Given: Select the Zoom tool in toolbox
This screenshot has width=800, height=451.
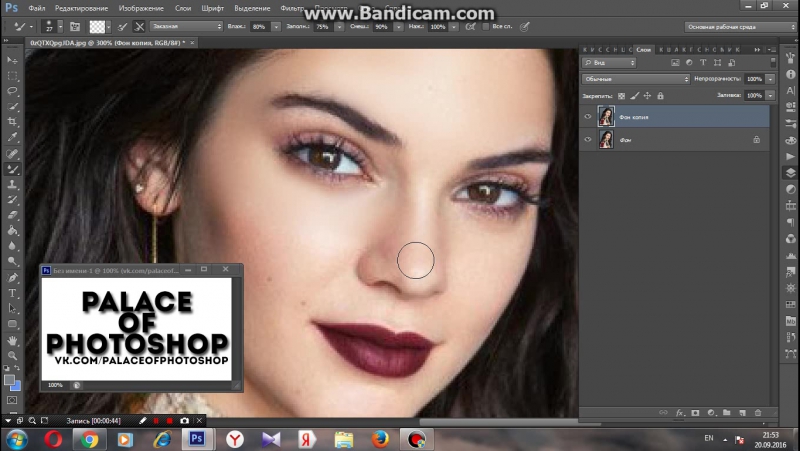Looking at the screenshot, I should [12, 355].
